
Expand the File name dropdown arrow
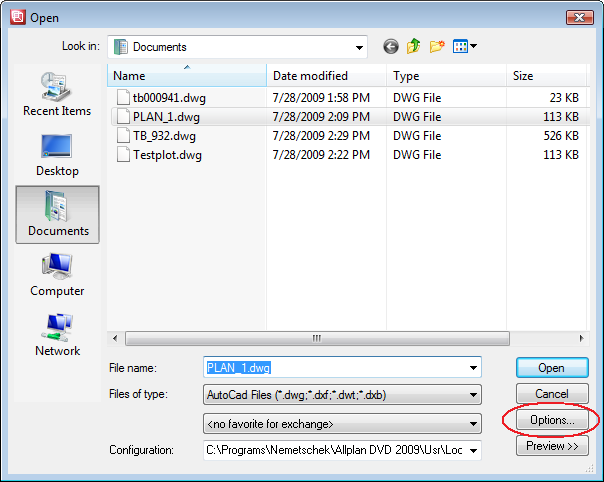(473, 368)
